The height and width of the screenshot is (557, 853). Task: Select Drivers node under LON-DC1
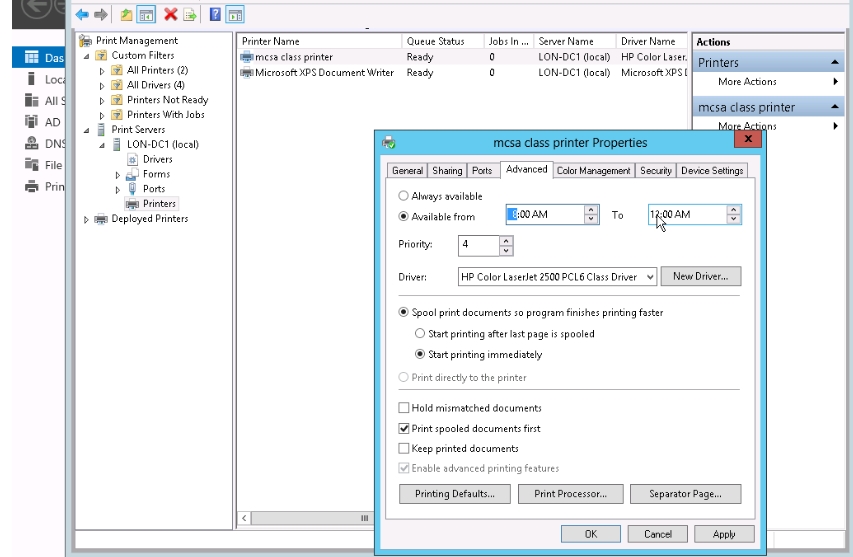(x=157, y=159)
